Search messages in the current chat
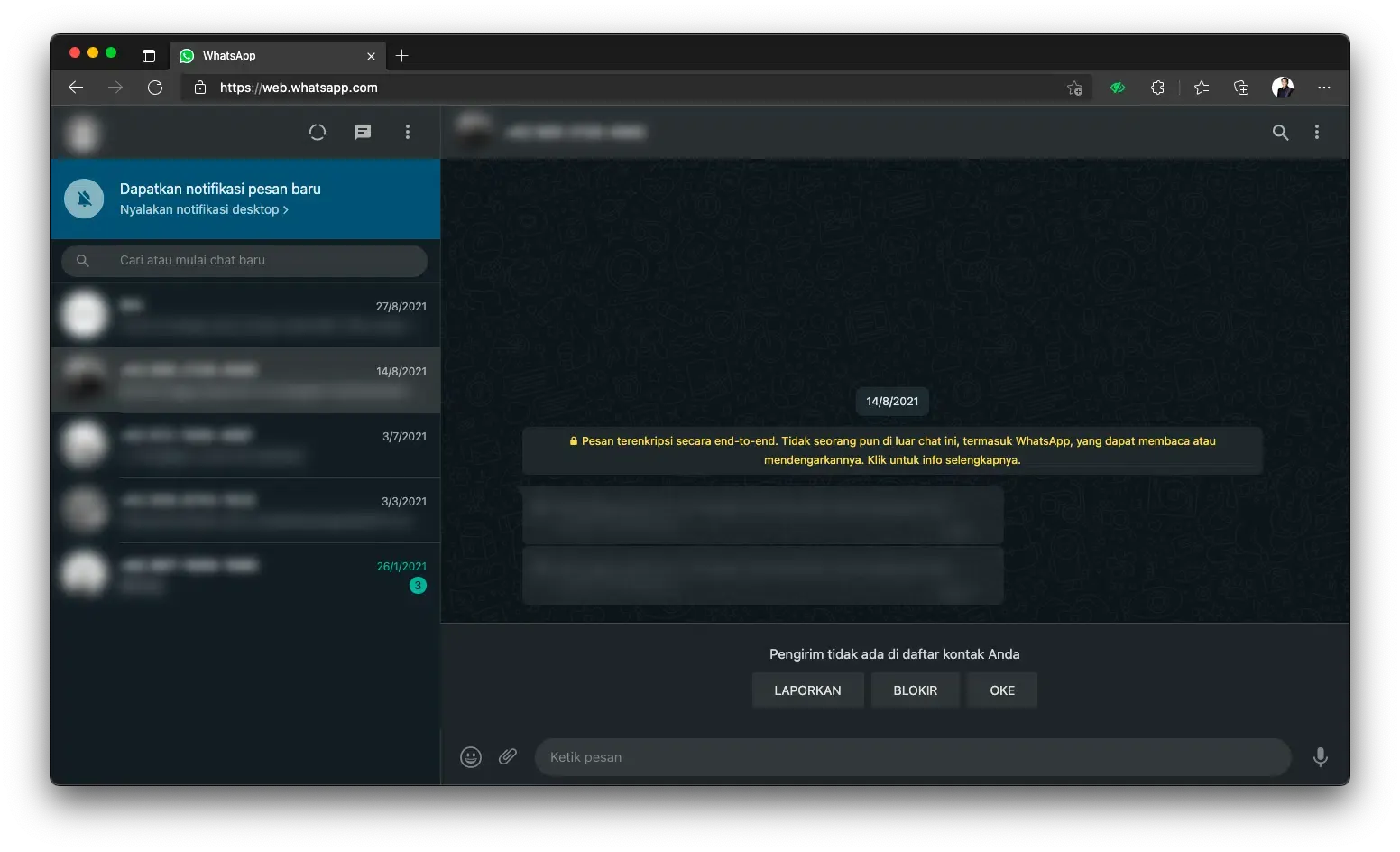1400x852 pixels. pyautogui.click(x=1280, y=133)
